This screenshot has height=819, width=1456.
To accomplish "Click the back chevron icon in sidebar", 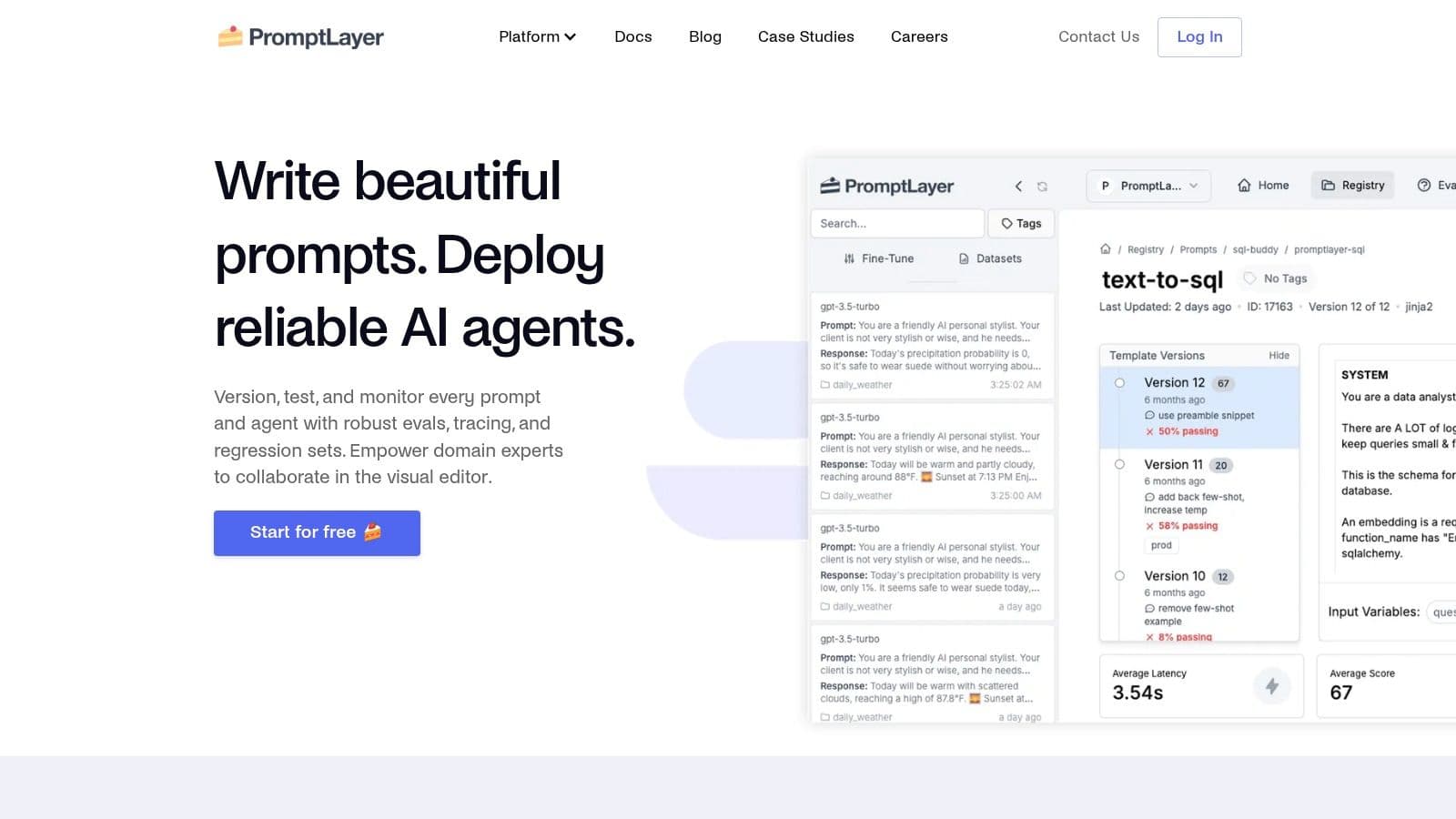I will (1018, 187).
